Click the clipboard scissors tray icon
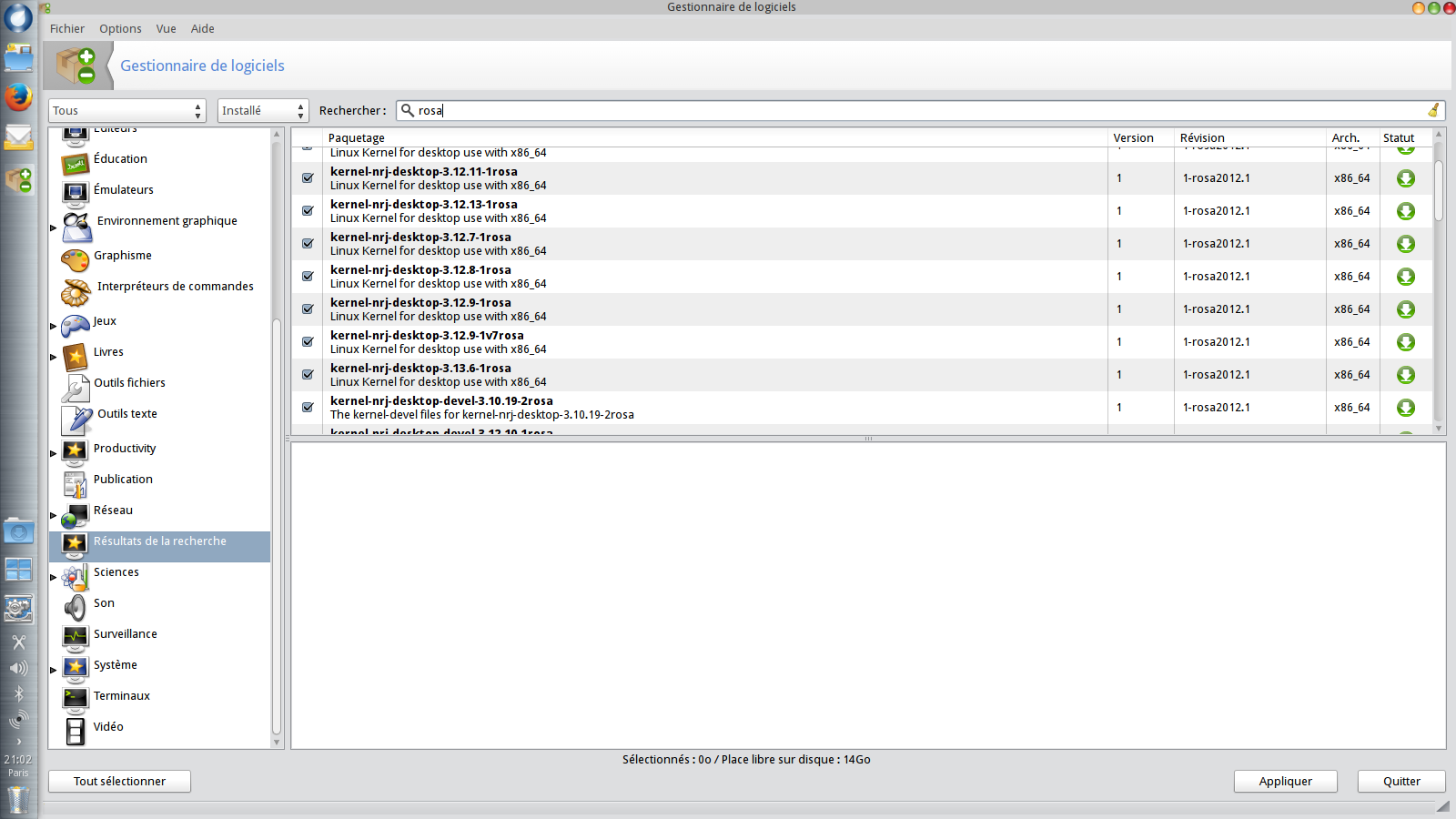Image resolution: width=1456 pixels, height=819 pixels. (18, 642)
